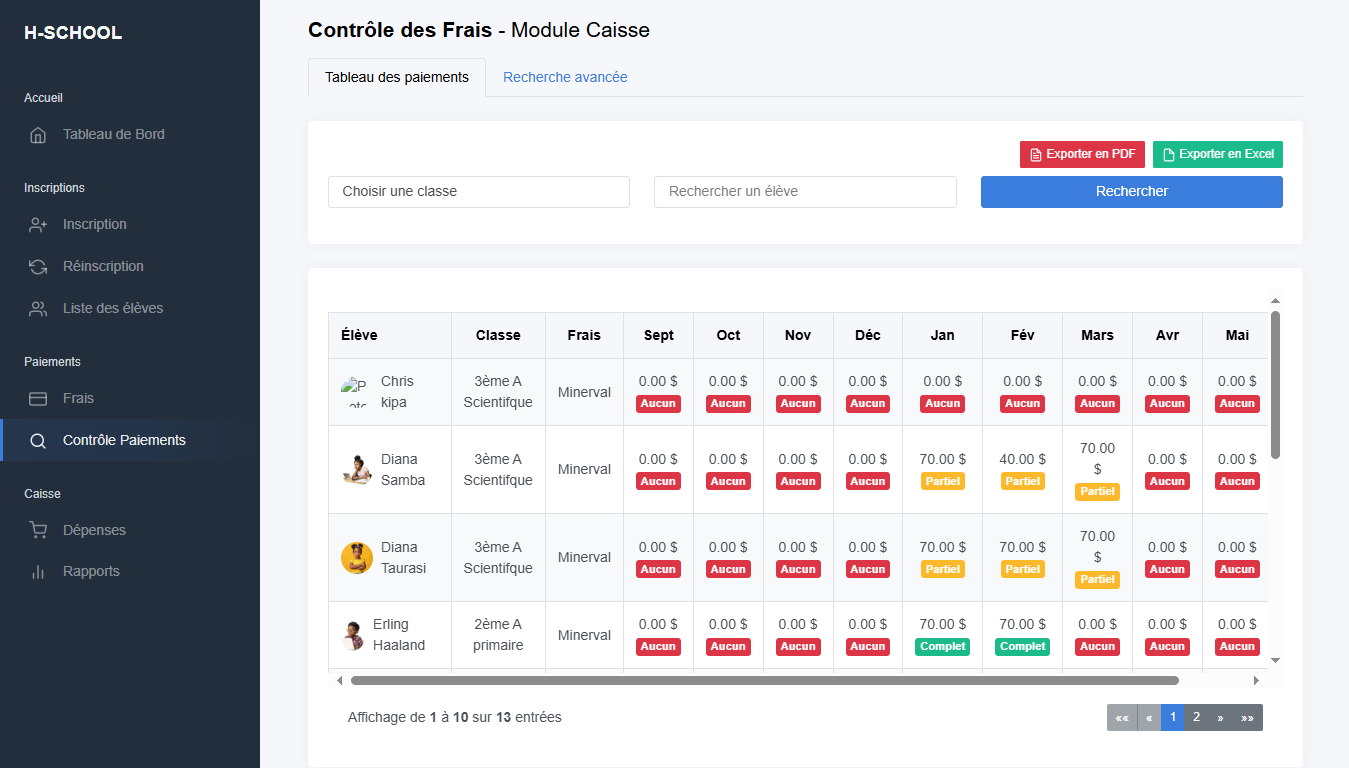Switch to Recherche avancée tab
The image size is (1349, 768).
click(565, 77)
